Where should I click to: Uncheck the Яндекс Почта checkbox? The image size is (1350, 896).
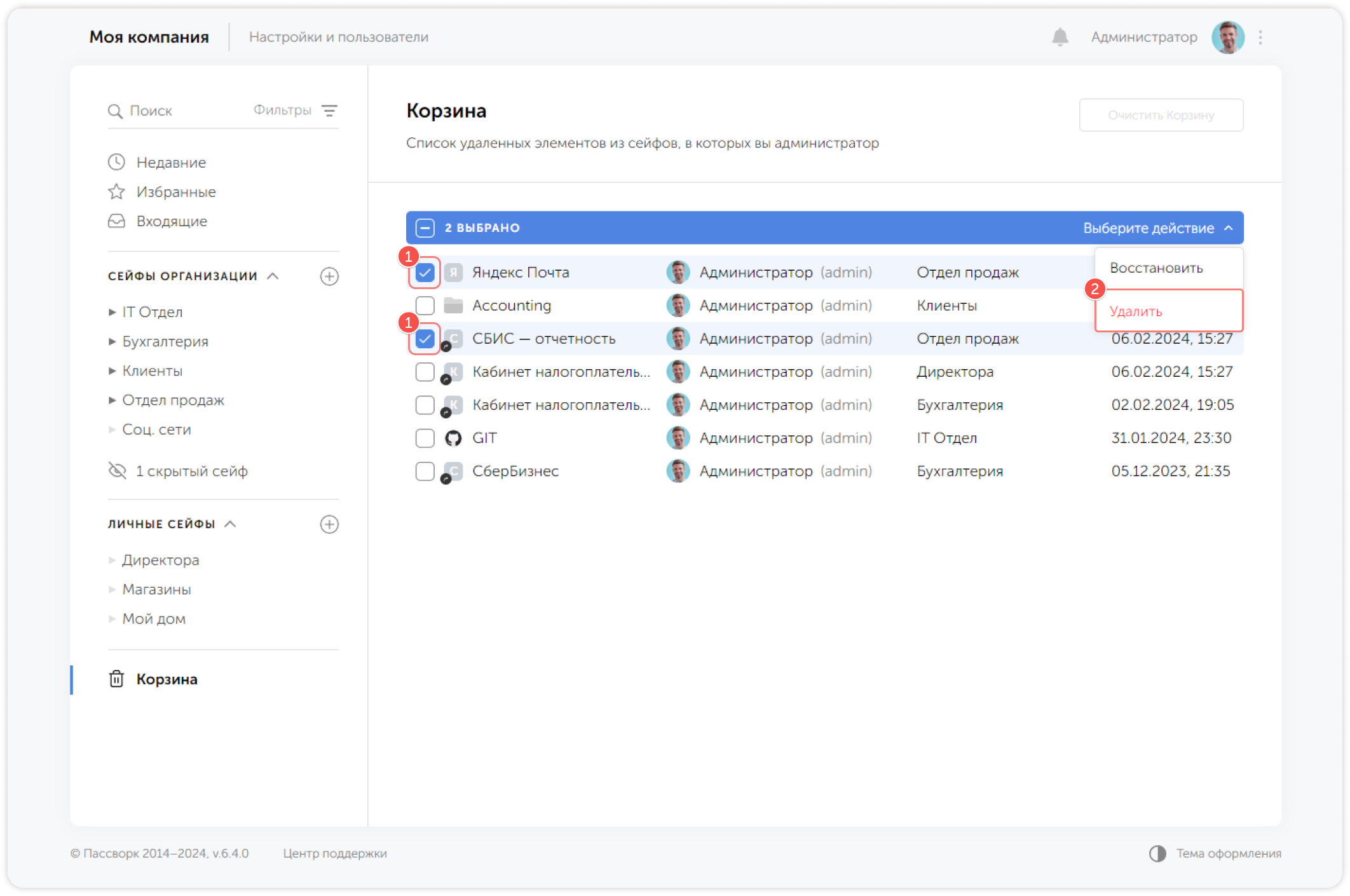click(425, 273)
